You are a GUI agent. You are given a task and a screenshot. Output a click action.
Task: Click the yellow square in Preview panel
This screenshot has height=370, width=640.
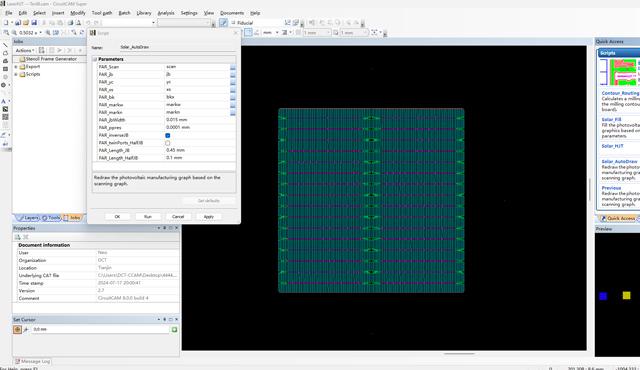coord(627,295)
